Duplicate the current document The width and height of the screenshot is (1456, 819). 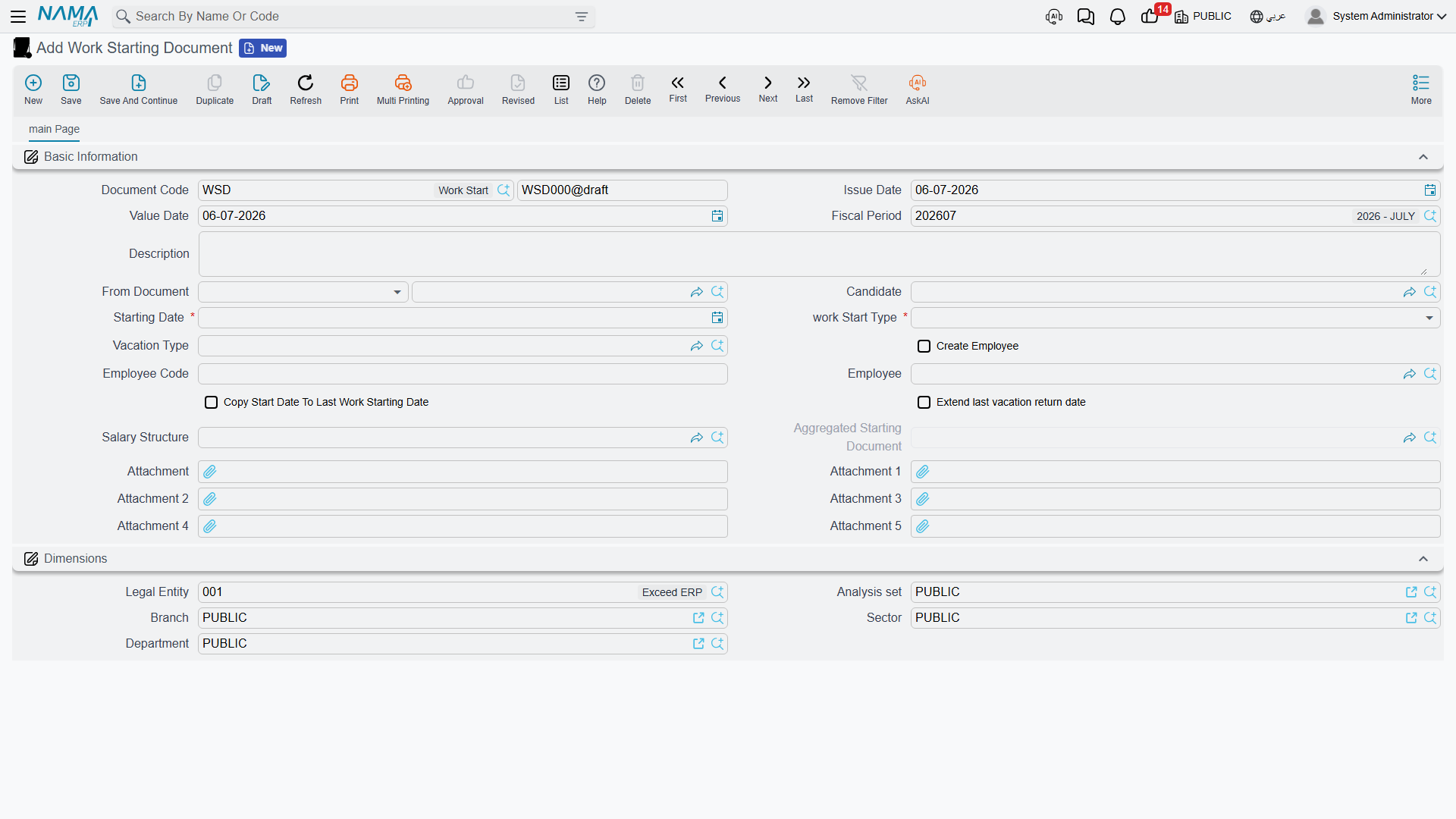click(x=215, y=89)
